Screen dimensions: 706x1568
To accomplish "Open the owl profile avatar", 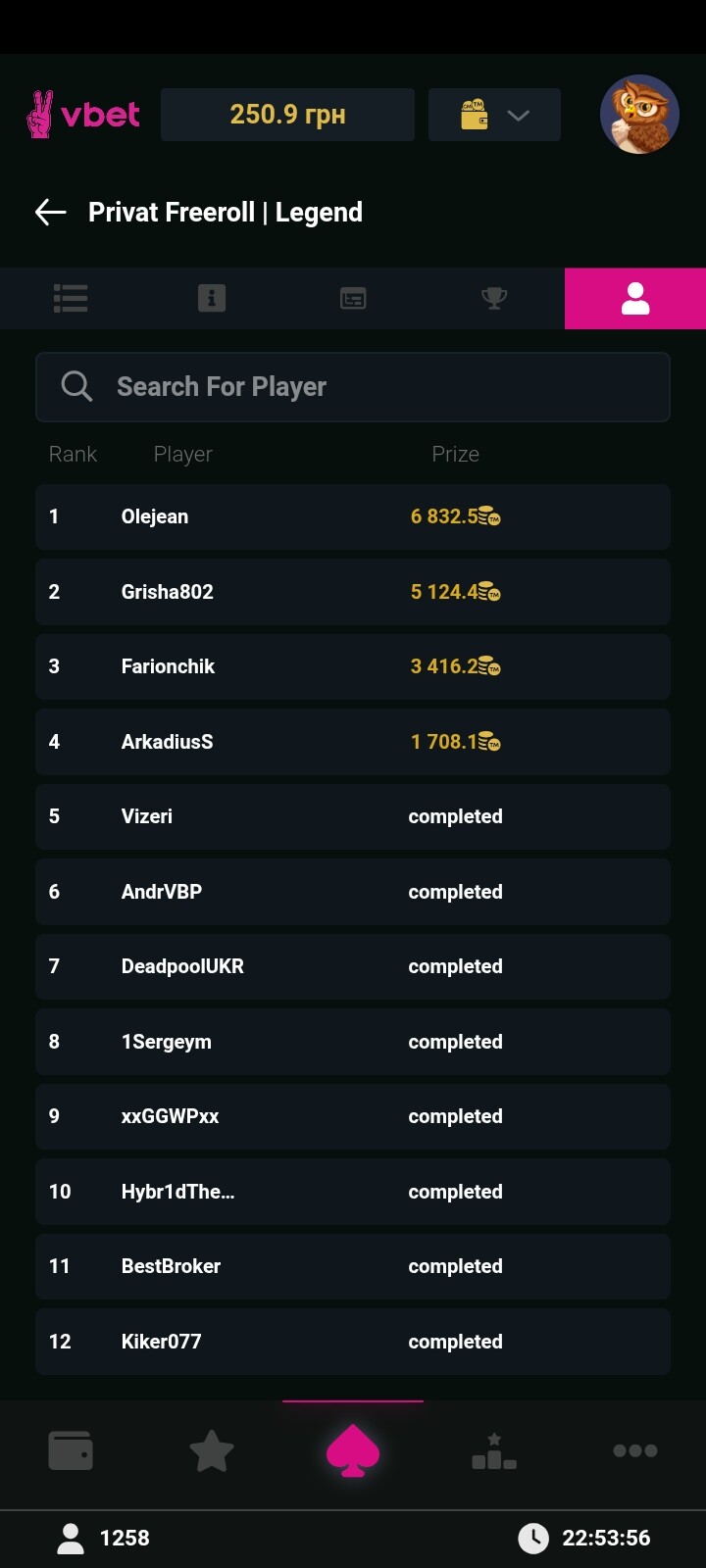I will tap(639, 115).
